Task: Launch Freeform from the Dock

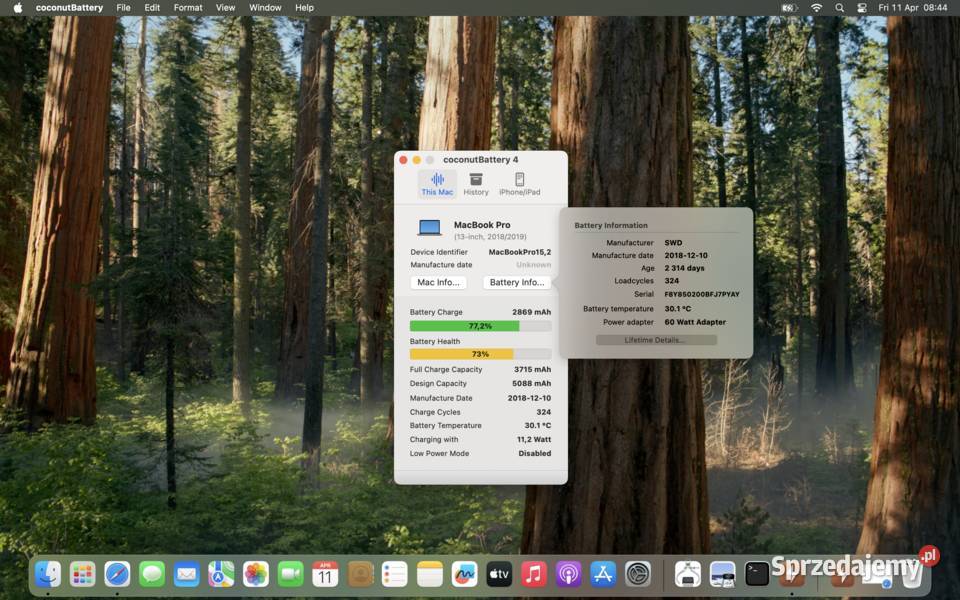Action: tap(464, 574)
